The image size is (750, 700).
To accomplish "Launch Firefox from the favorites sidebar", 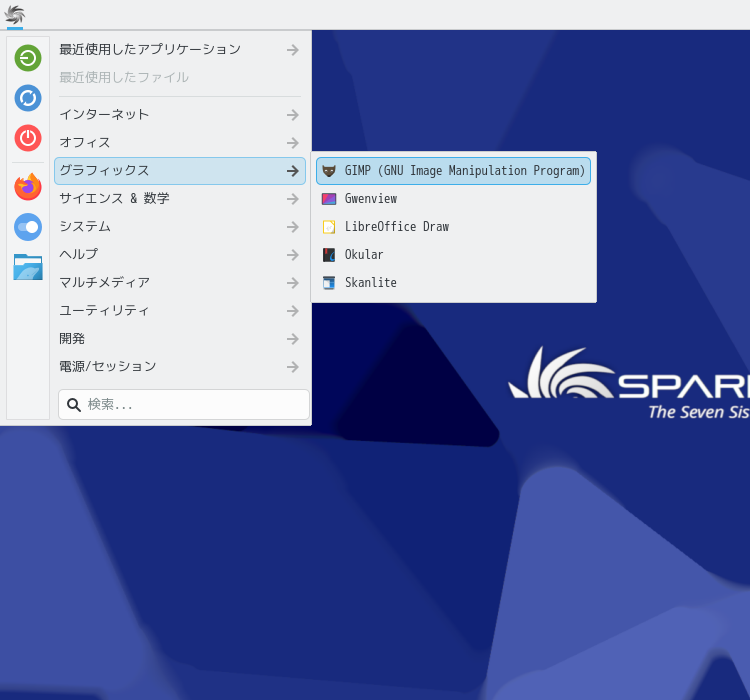I will coord(28,187).
